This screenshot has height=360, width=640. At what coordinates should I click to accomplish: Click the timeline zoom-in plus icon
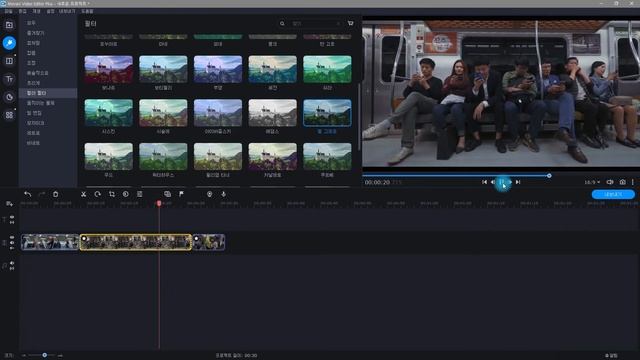[x=60, y=356]
